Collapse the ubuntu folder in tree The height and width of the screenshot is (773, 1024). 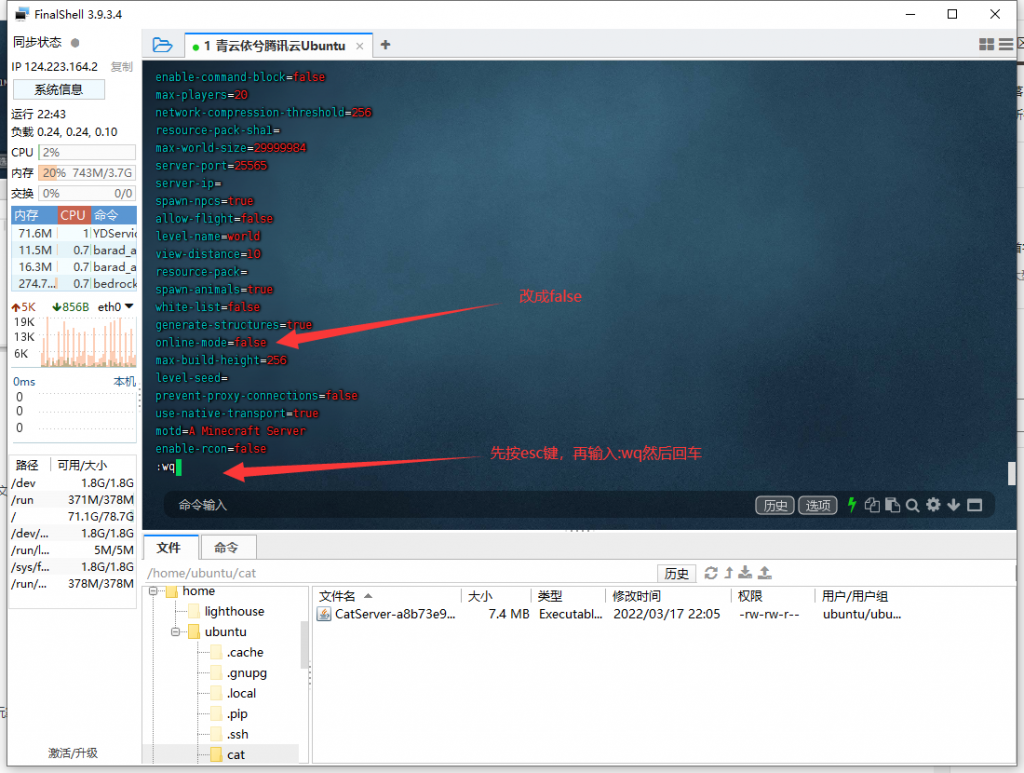175,632
